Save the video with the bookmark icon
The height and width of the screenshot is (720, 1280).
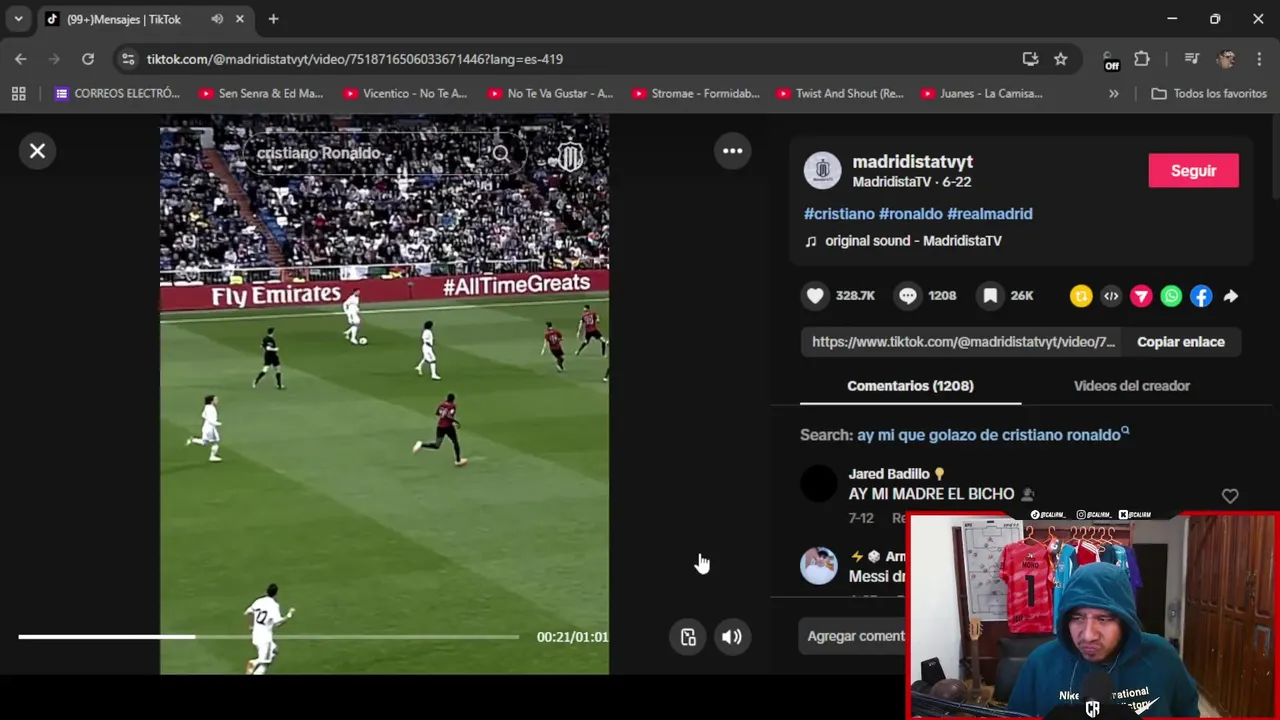[990, 295]
